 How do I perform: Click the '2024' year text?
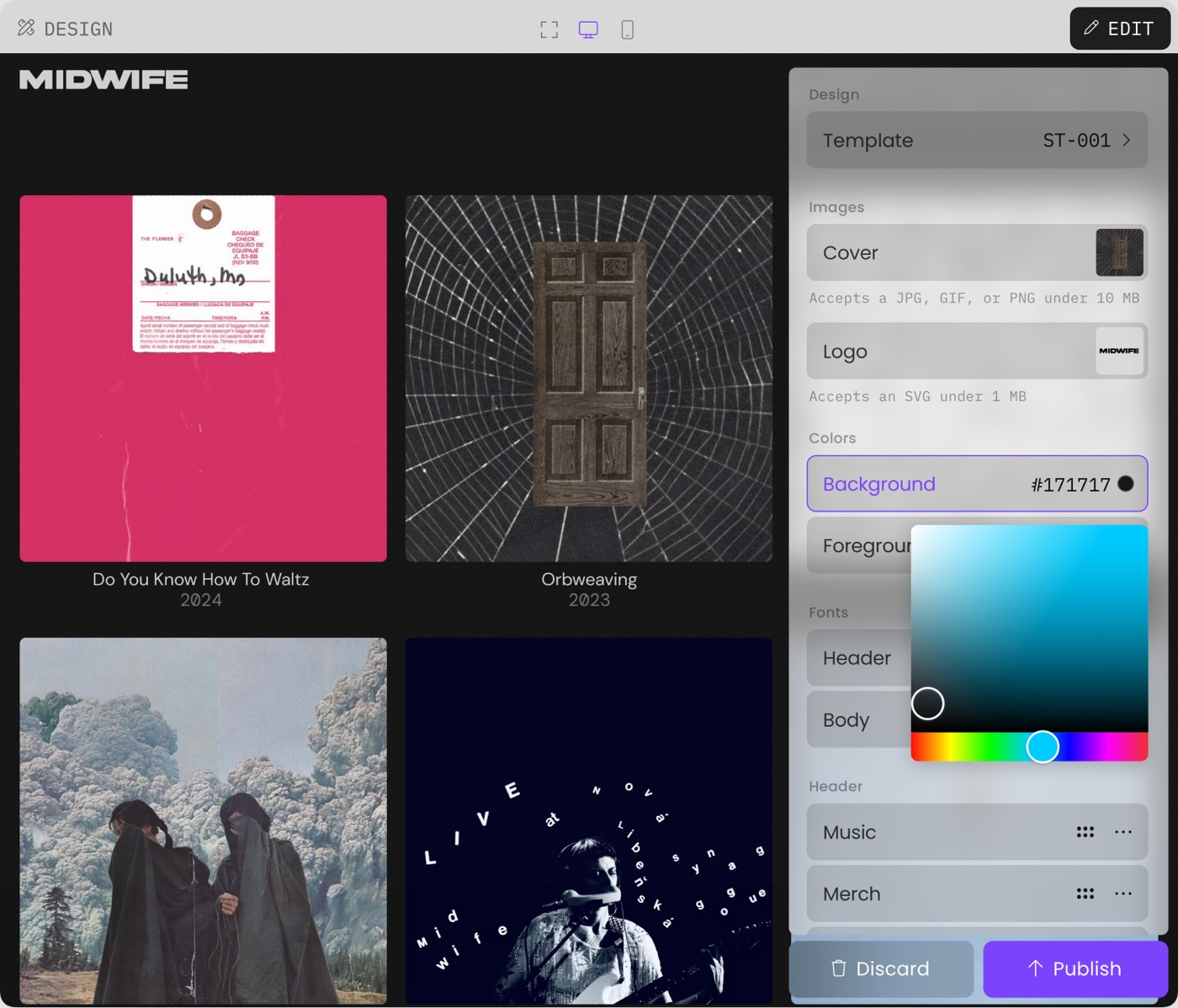(x=201, y=600)
